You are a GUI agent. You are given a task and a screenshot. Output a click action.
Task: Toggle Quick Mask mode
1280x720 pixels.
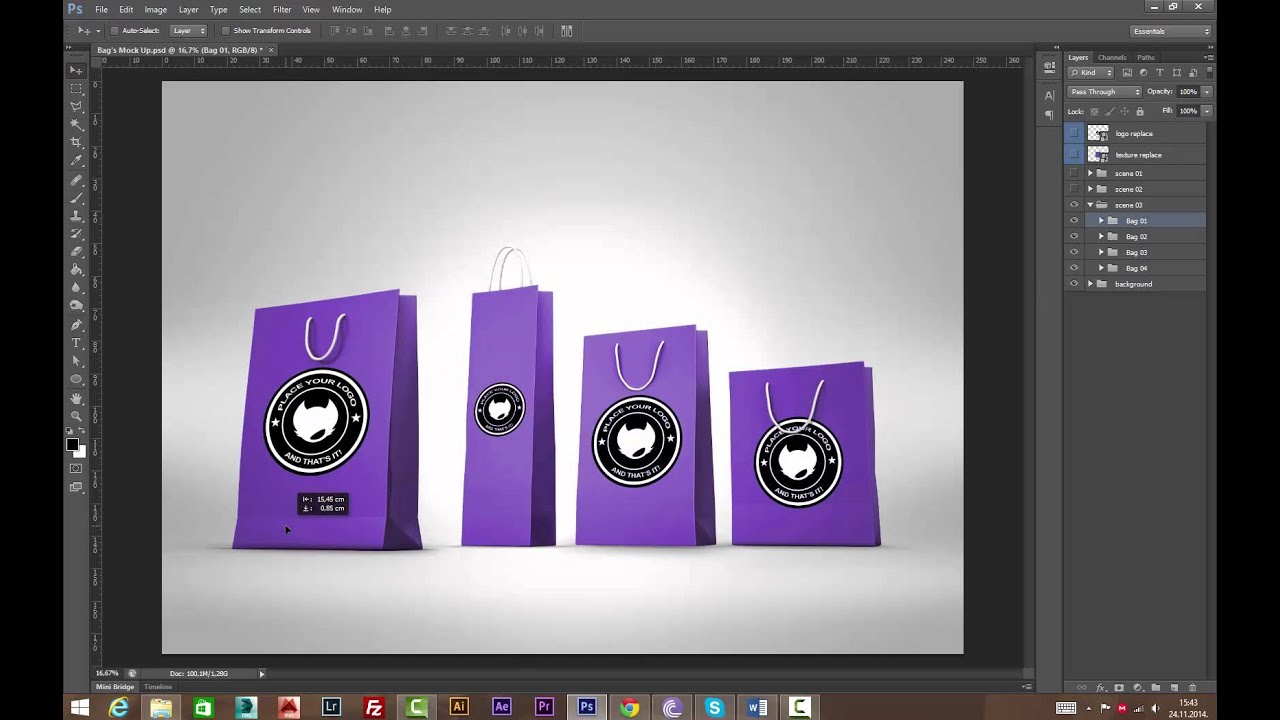click(76, 469)
